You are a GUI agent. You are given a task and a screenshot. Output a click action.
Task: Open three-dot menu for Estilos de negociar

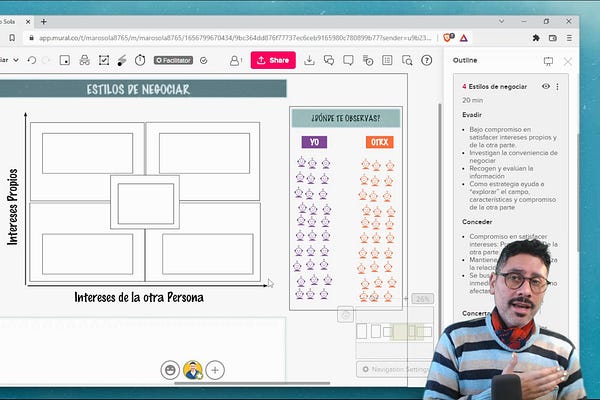click(557, 87)
